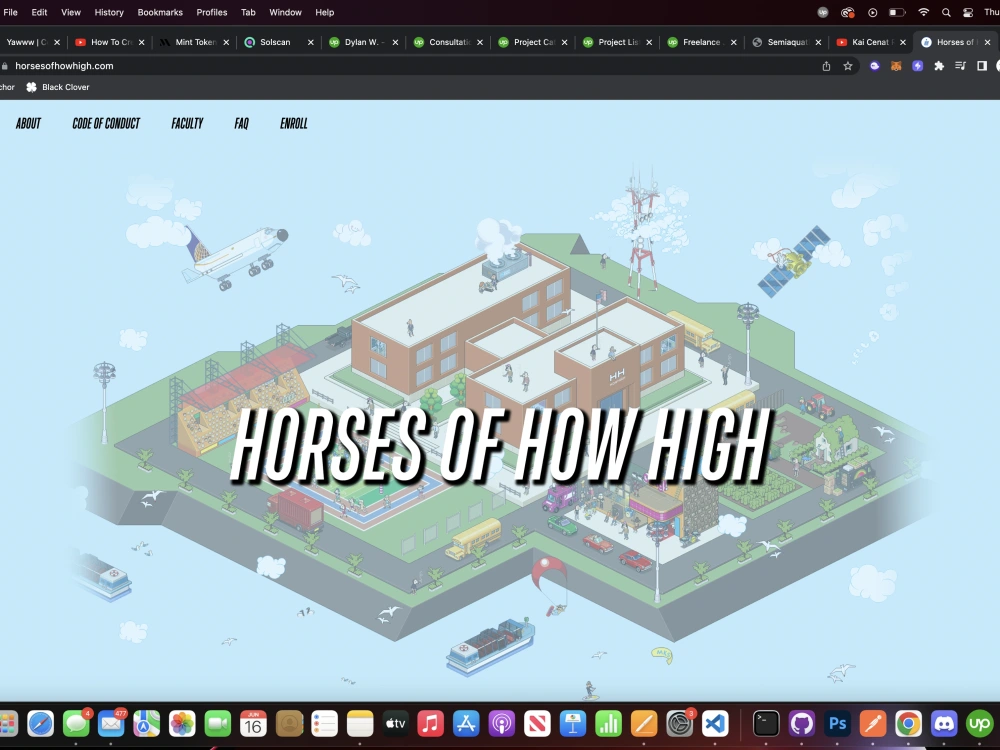Open Notes from the Dock

tap(360, 724)
